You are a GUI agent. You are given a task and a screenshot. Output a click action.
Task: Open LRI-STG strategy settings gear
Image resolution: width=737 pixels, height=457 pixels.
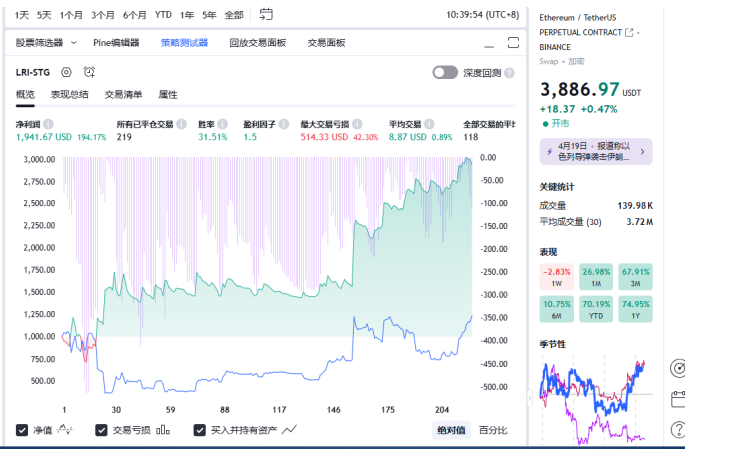tap(66, 72)
